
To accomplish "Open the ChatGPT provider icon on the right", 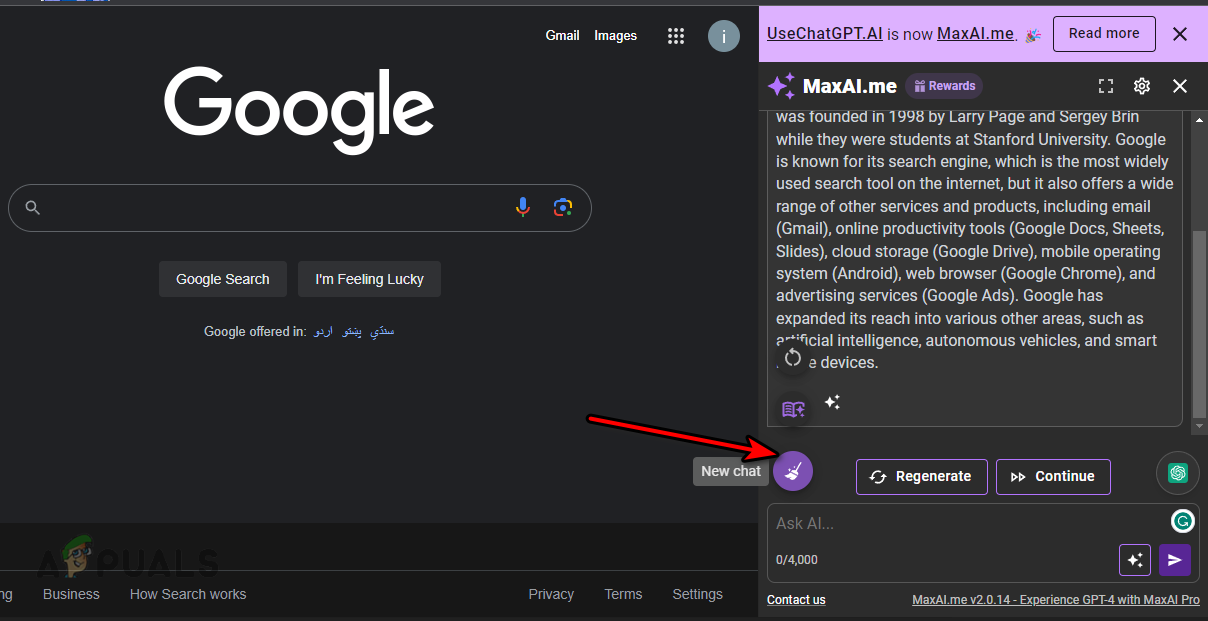I will click(x=1177, y=472).
